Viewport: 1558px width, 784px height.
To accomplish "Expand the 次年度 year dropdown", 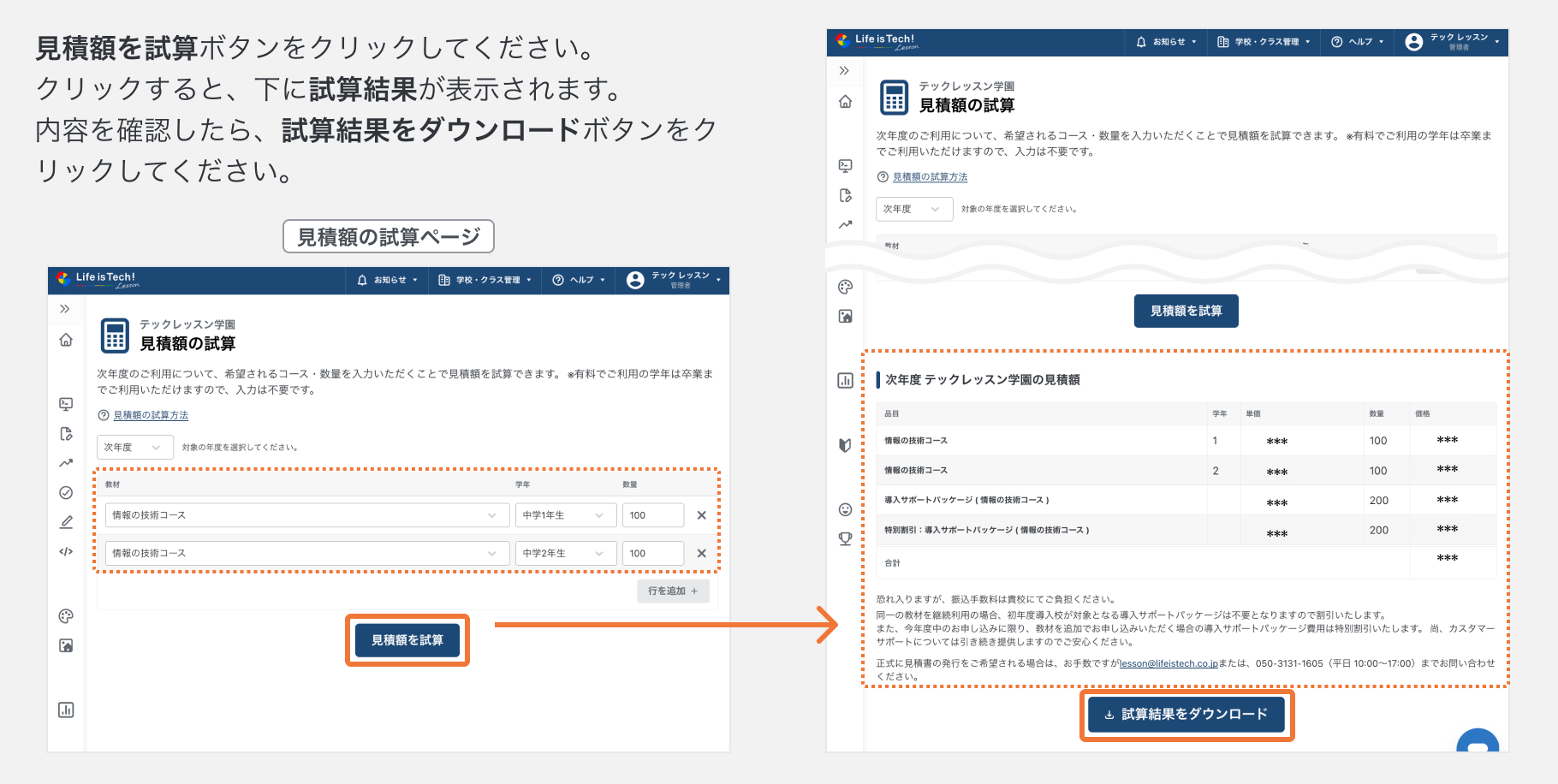I will click(134, 446).
